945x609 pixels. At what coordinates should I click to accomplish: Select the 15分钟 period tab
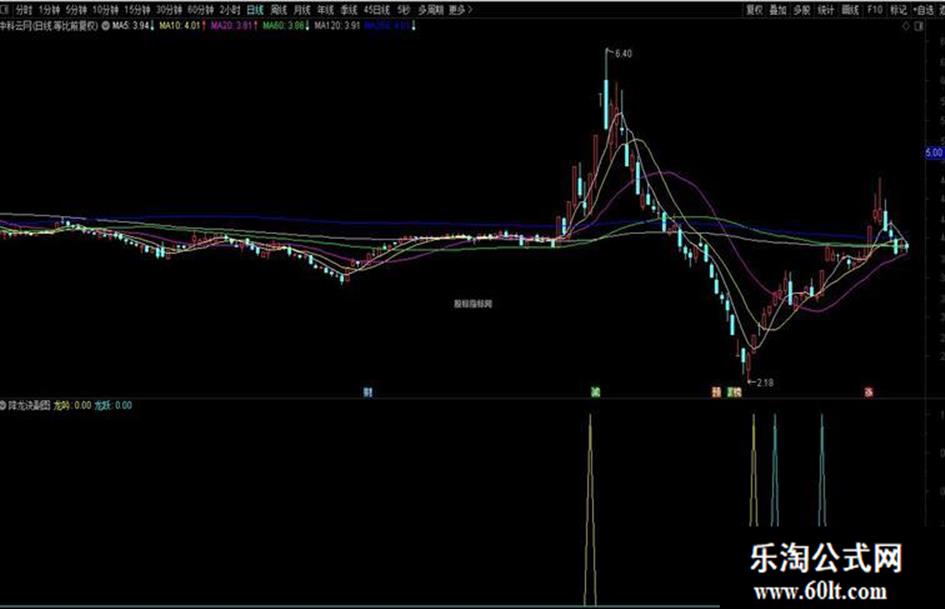point(137,10)
